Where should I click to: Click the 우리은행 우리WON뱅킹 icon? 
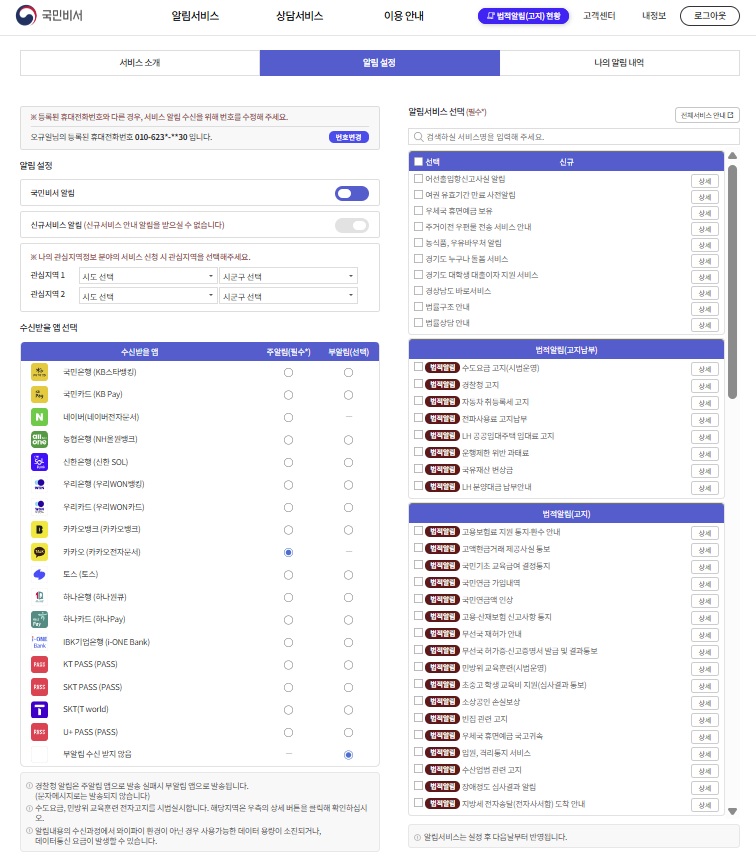click(x=39, y=484)
